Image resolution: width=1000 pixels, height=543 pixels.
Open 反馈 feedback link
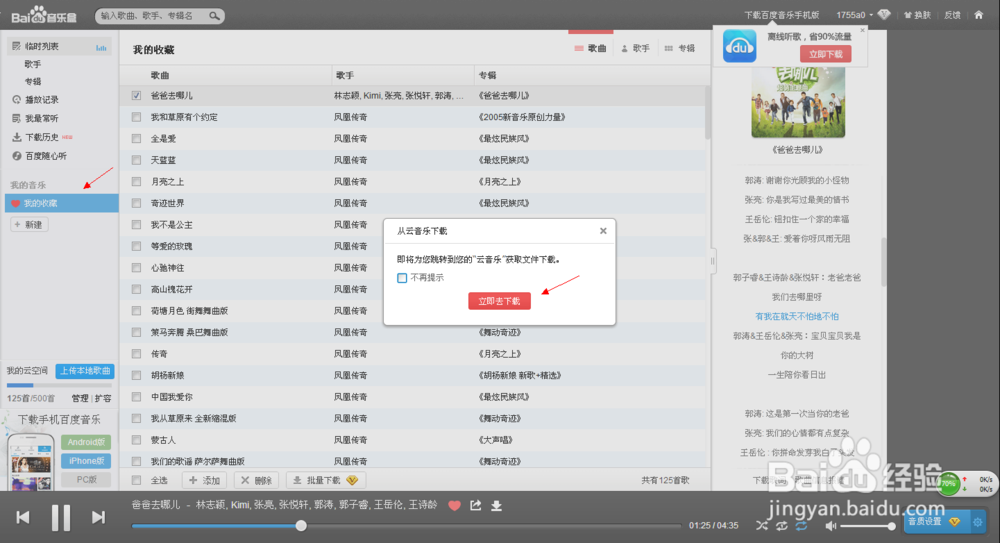pyautogui.click(x=952, y=15)
